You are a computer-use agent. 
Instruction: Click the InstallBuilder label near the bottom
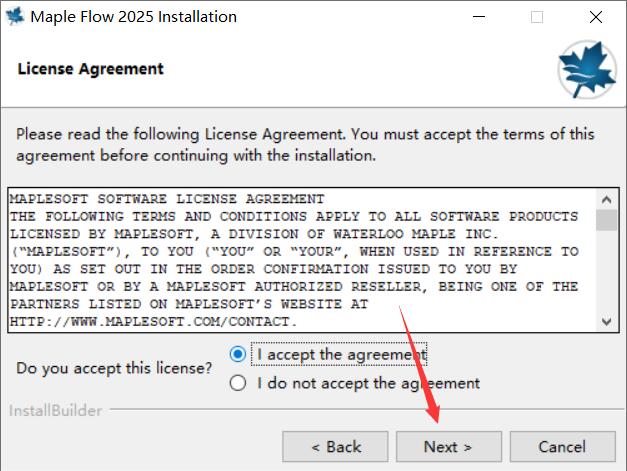click(55, 410)
